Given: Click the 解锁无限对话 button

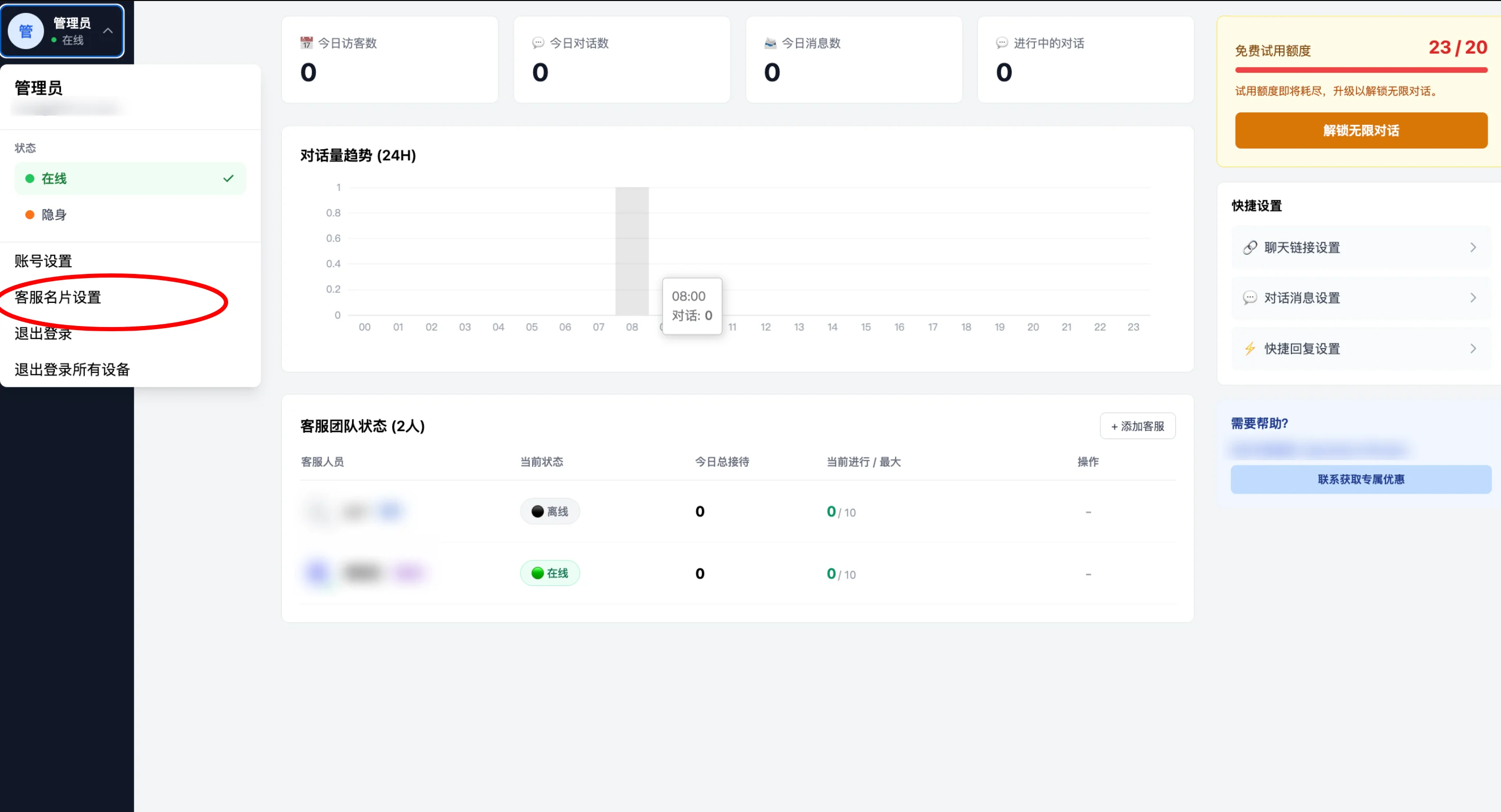Looking at the screenshot, I should click(x=1361, y=131).
